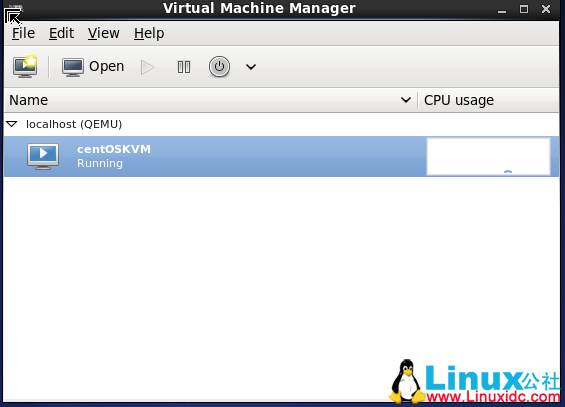Open the shutdown options dropdown arrow
Image resolution: width=565 pixels, height=407 pixels.
click(x=251, y=67)
